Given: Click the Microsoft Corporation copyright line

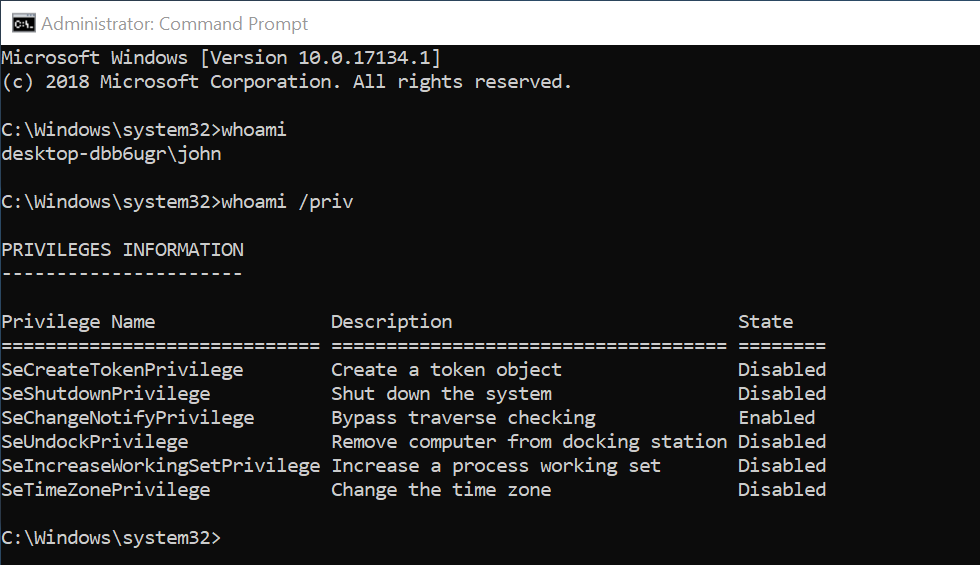Looking at the screenshot, I should pyautogui.click(x=286, y=82).
